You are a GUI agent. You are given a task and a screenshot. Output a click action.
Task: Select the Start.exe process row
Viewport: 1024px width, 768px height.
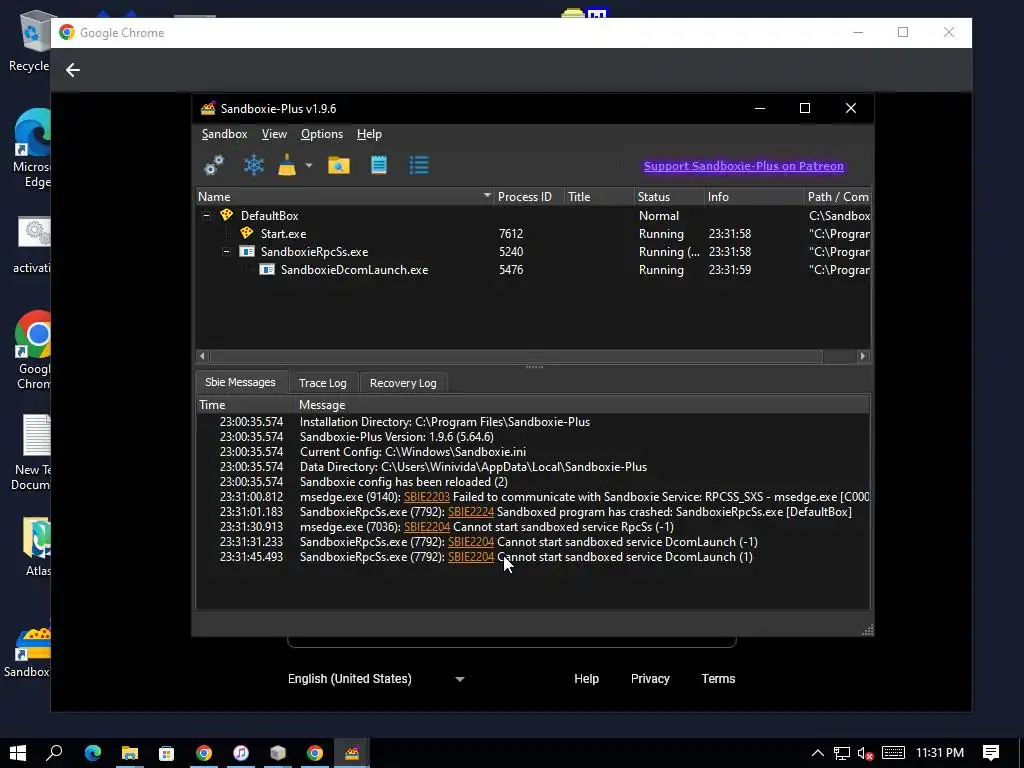pos(533,233)
